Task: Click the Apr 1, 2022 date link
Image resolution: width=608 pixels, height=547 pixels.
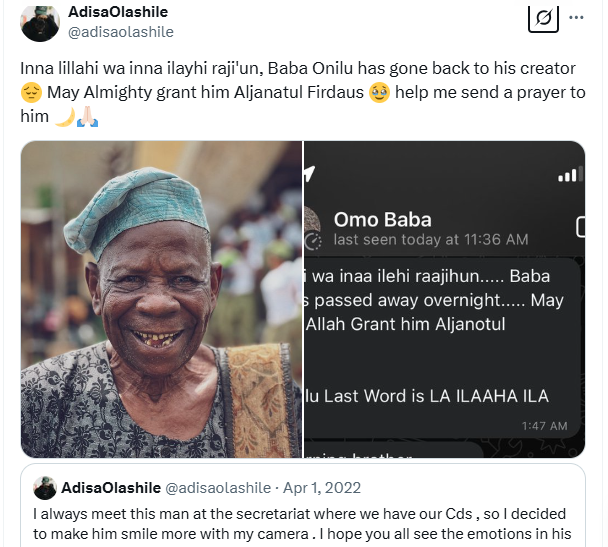Action: click(323, 488)
